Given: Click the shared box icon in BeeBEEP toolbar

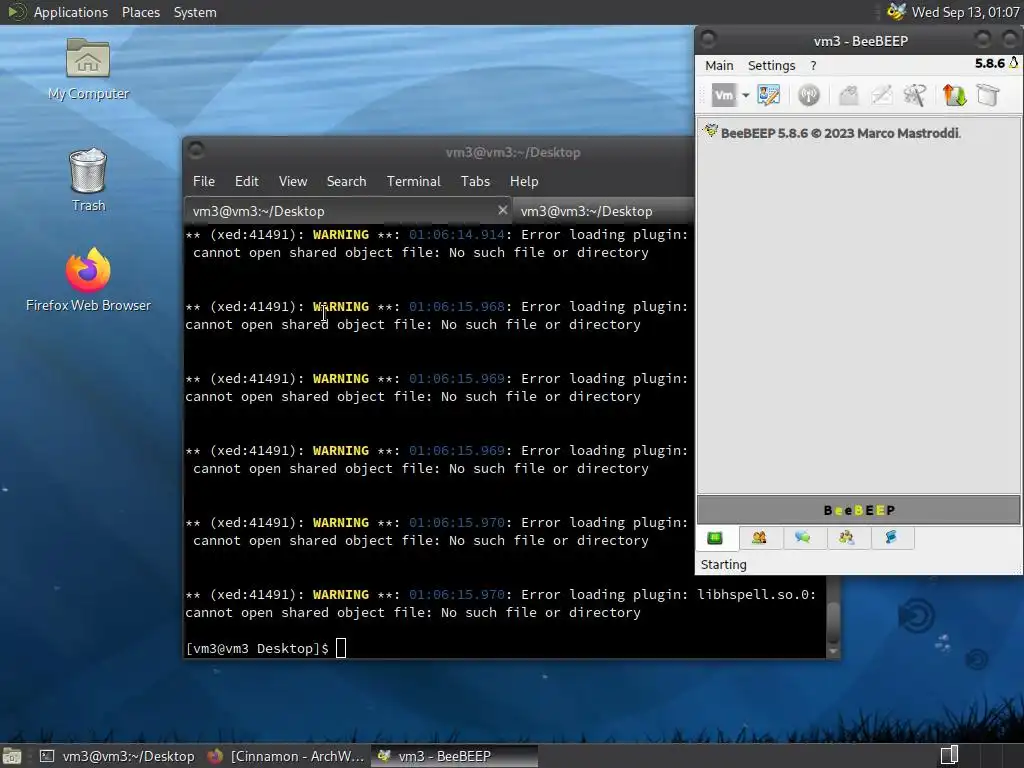Looking at the screenshot, I should click(988, 95).
